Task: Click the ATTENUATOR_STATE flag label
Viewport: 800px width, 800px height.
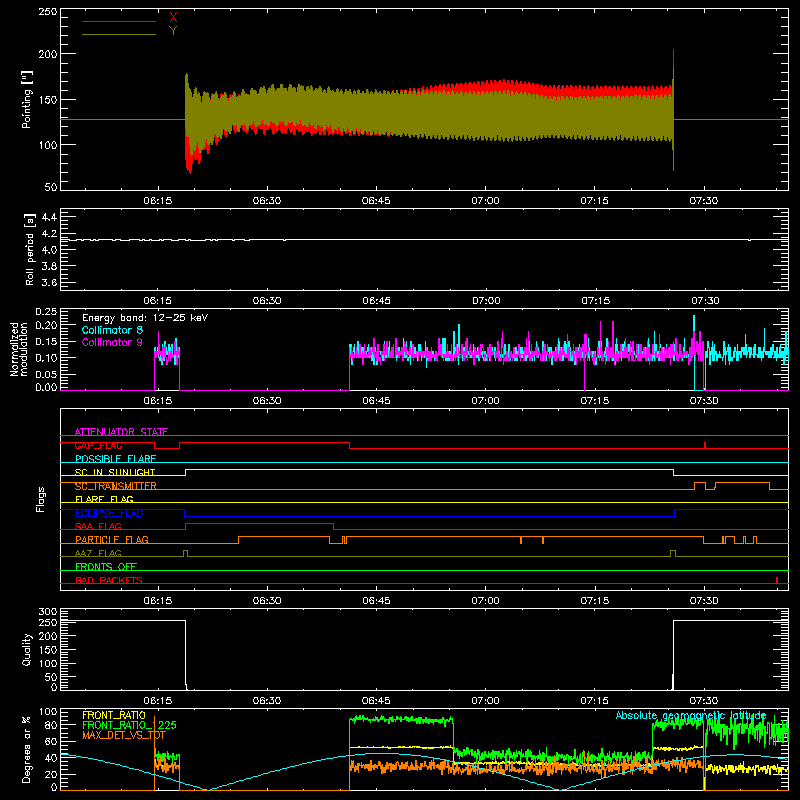Action: pos(121,432)
